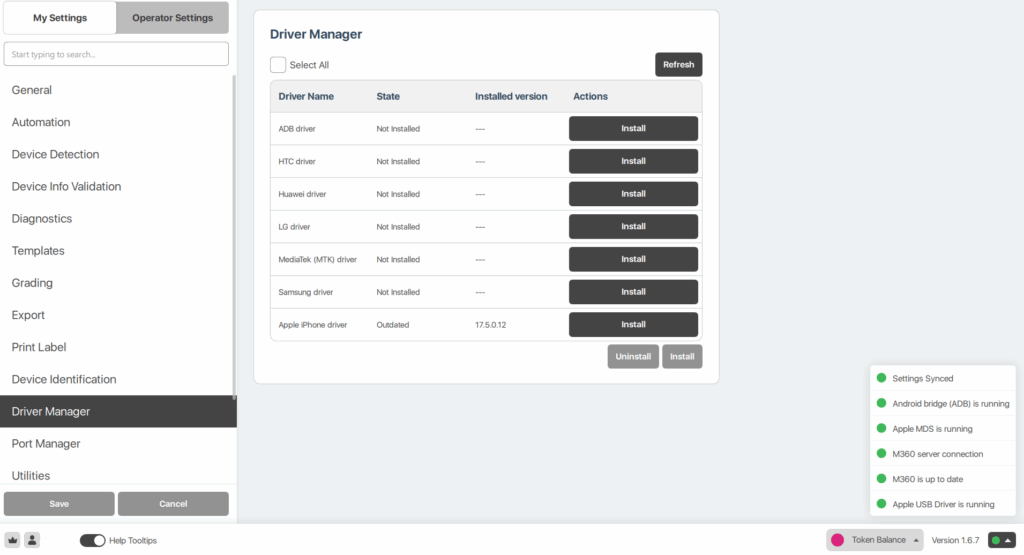The width and height of the screenshot is (1024, 555).
Task: Click the Installed version column header
Action: pyautogui.click(x=511, y=96)
